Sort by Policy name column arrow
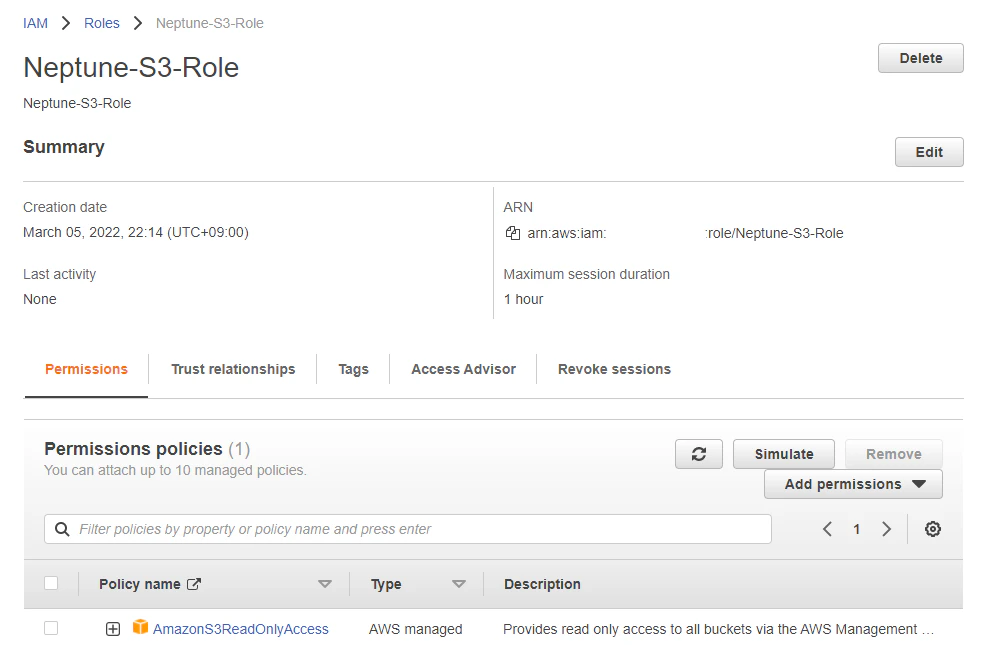 pyautogui.click(x=325, y=584)
